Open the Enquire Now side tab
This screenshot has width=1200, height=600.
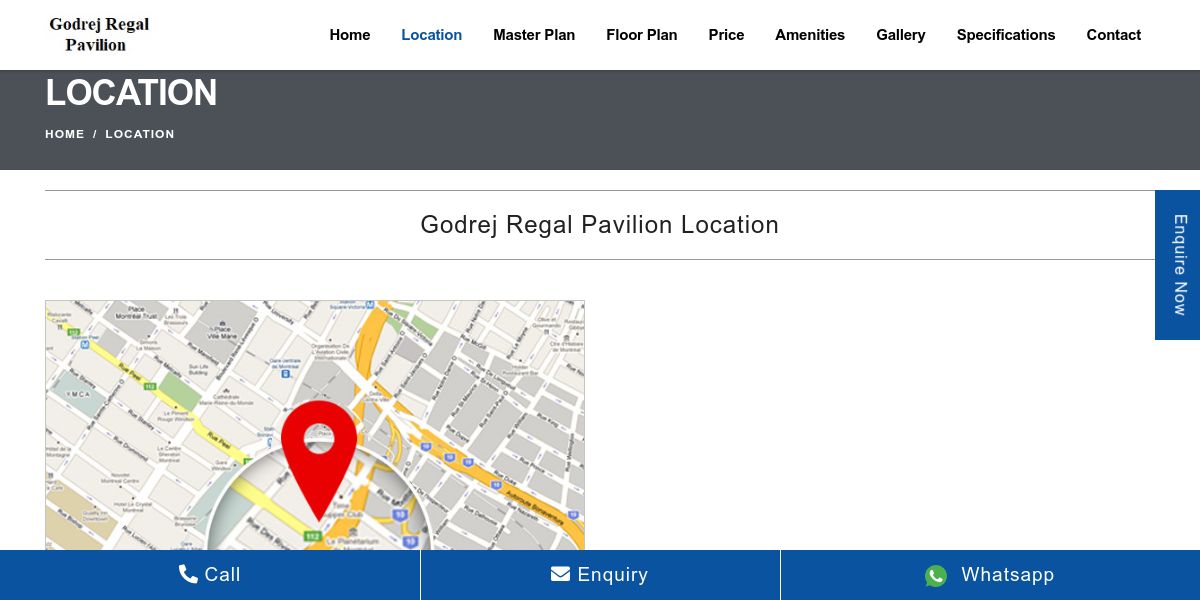pos(1178,265)
